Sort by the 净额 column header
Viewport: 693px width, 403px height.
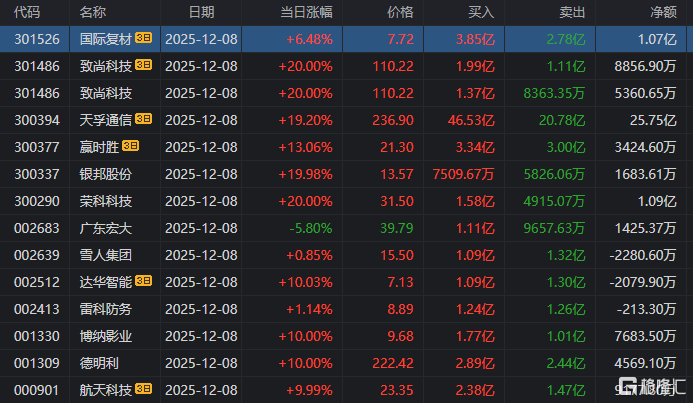pos(662,12)
